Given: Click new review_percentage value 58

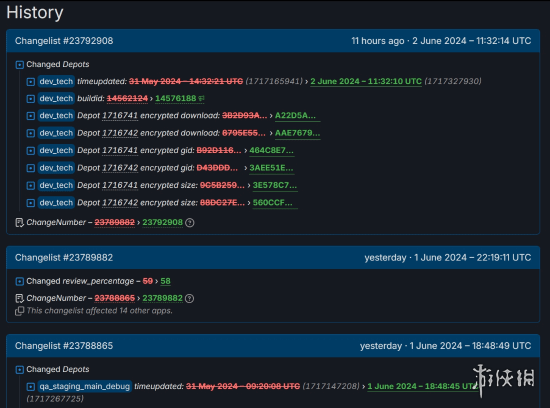Looking at the screenshot, I should (165, 281).
